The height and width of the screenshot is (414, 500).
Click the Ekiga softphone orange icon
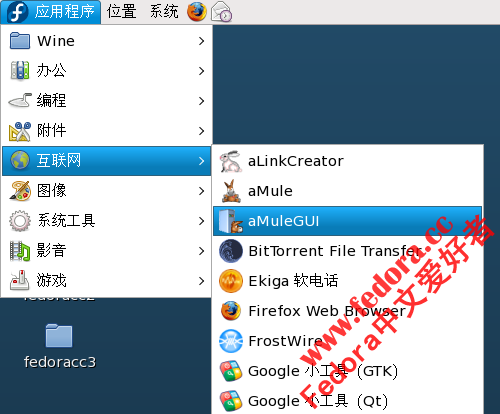[x=231, y=281]
